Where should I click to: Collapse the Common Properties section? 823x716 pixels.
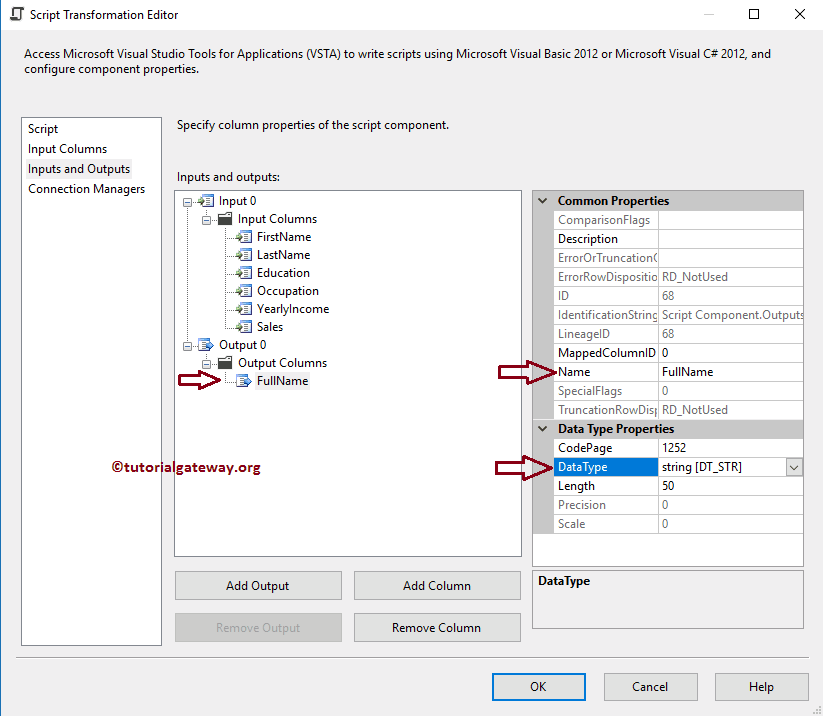click(x=543, y=201)
